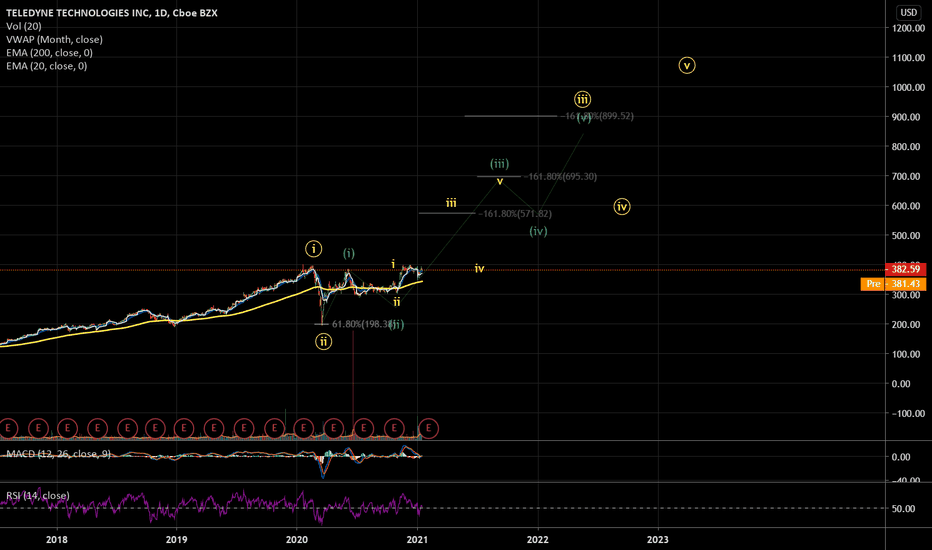Select the Teledyne Technologies chart title
932x550 pixels.
point(112,13)
